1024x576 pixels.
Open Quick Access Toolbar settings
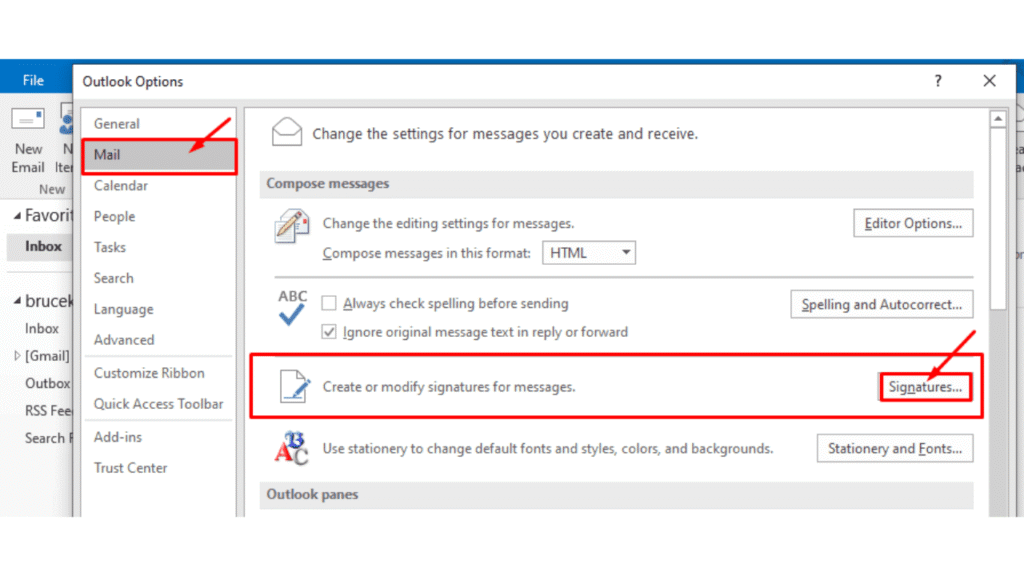click(159, 404)
